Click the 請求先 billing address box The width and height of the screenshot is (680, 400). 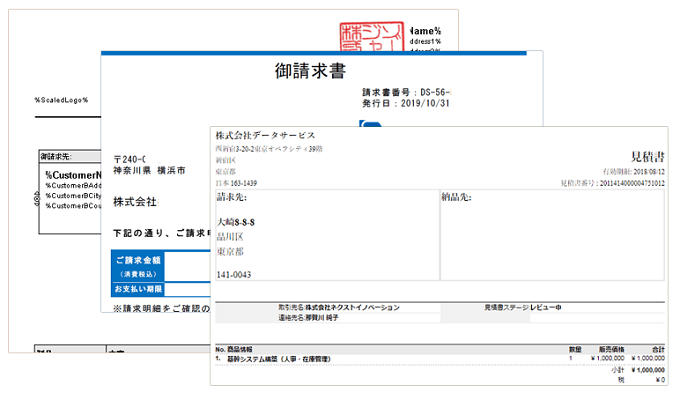324,236
